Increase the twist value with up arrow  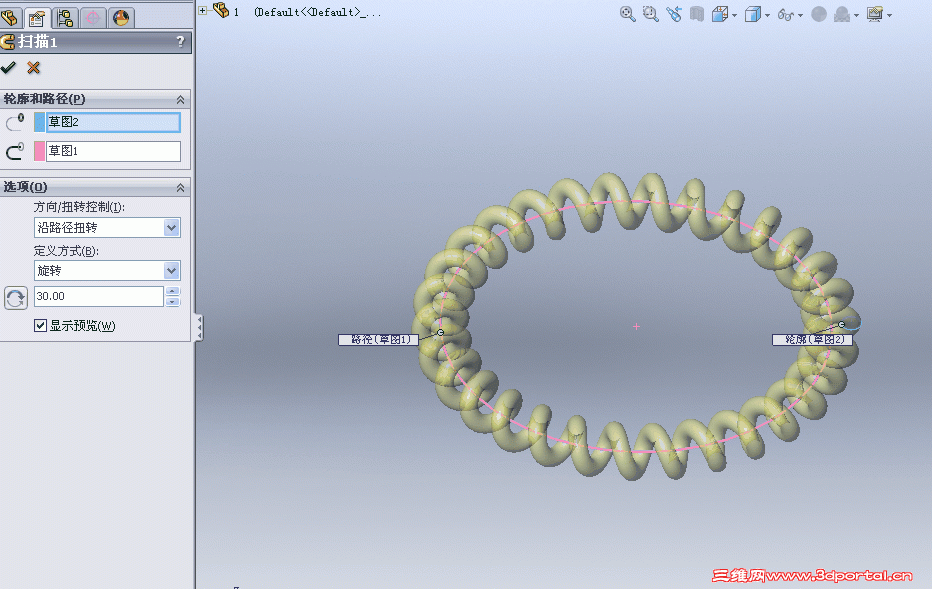172,291
